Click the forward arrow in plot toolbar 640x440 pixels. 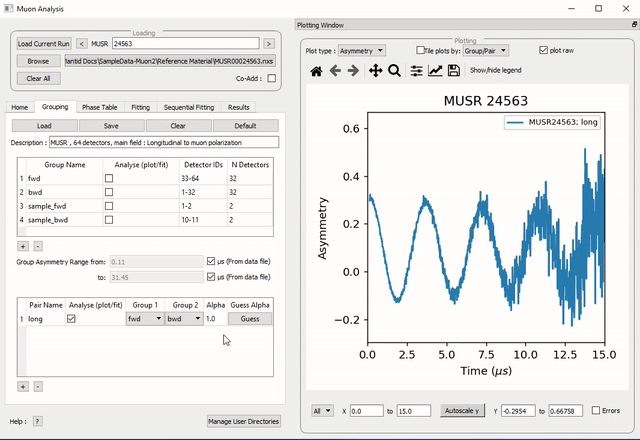[353, 71]
